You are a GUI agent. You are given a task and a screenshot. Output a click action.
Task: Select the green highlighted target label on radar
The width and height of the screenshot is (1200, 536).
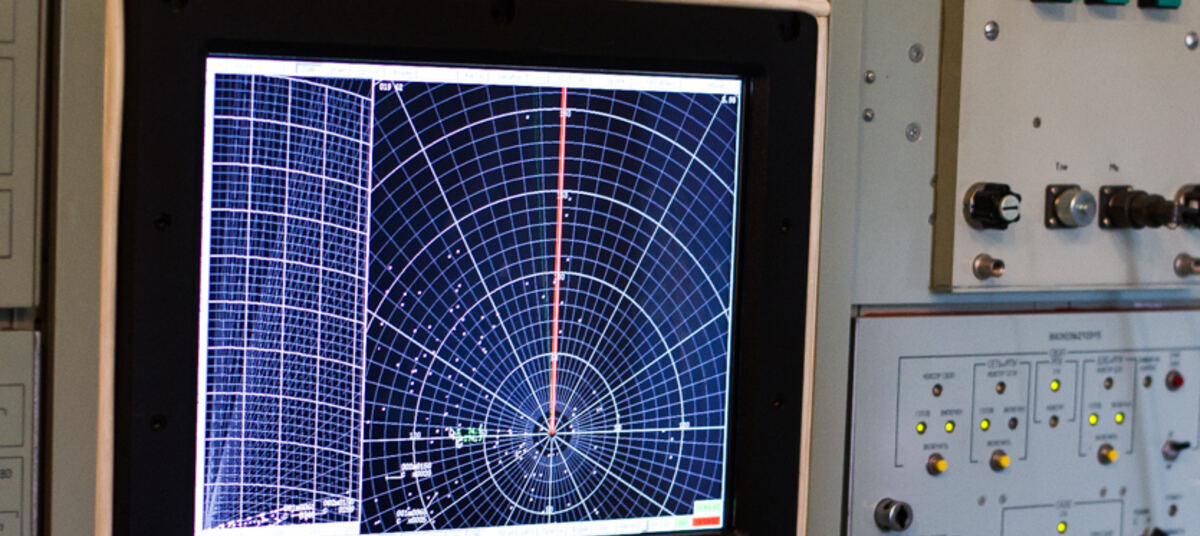click(470, 434)
